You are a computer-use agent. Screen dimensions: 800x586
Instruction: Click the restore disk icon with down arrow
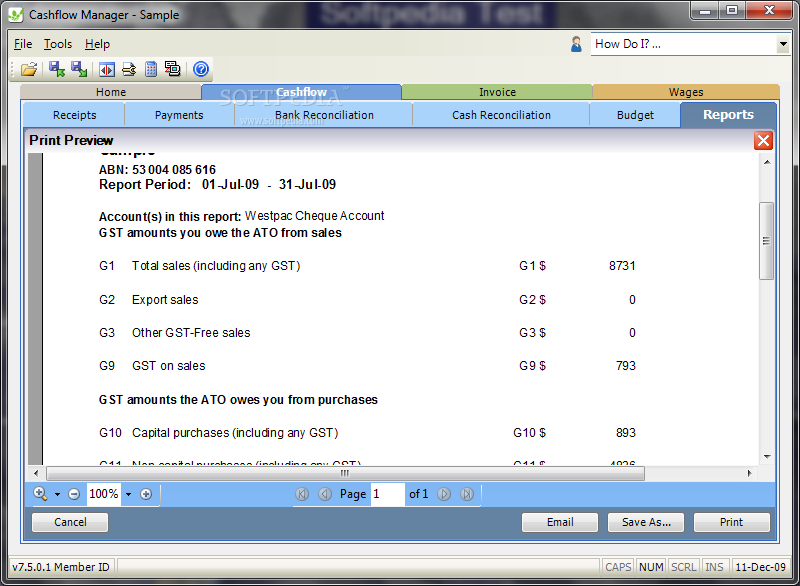pyautogui.click(x=79, y=69)
